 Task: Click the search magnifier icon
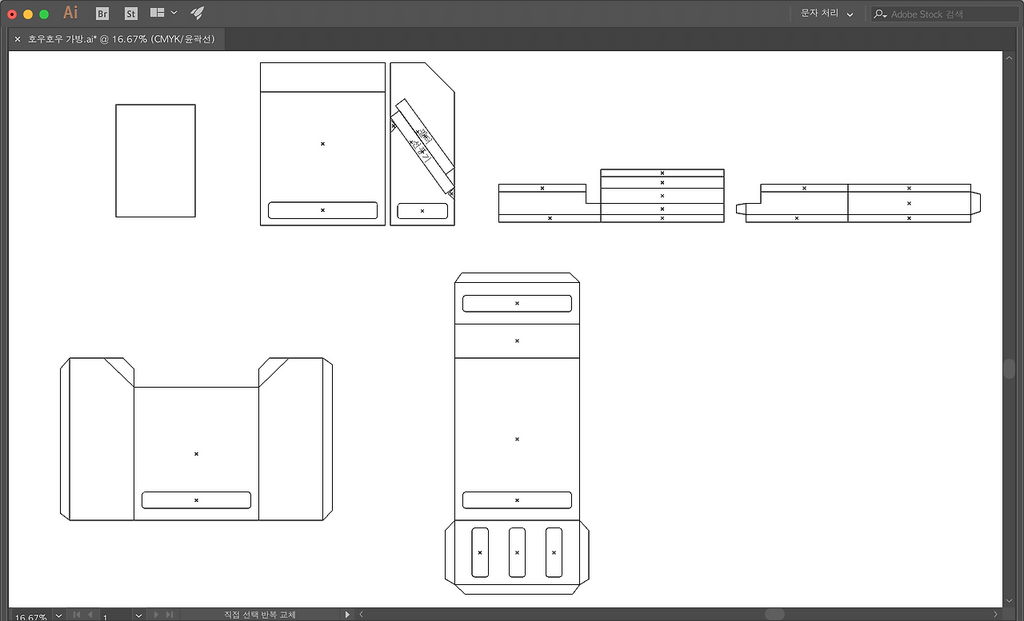880,14
